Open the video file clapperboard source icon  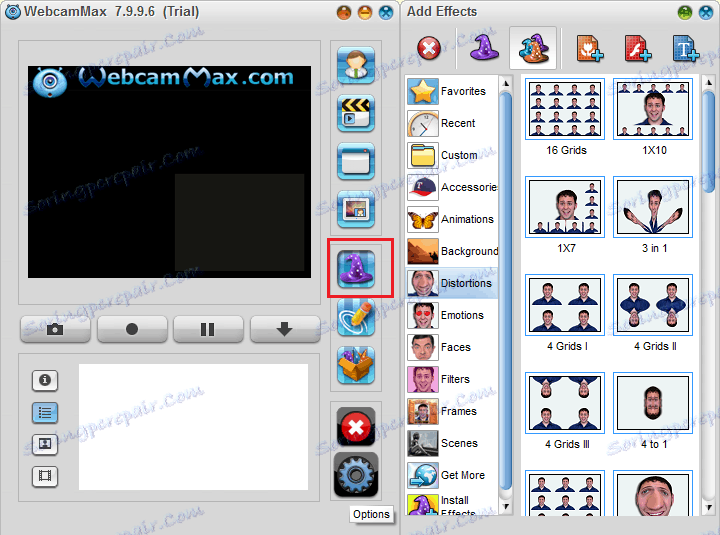[x=356, y=113]
